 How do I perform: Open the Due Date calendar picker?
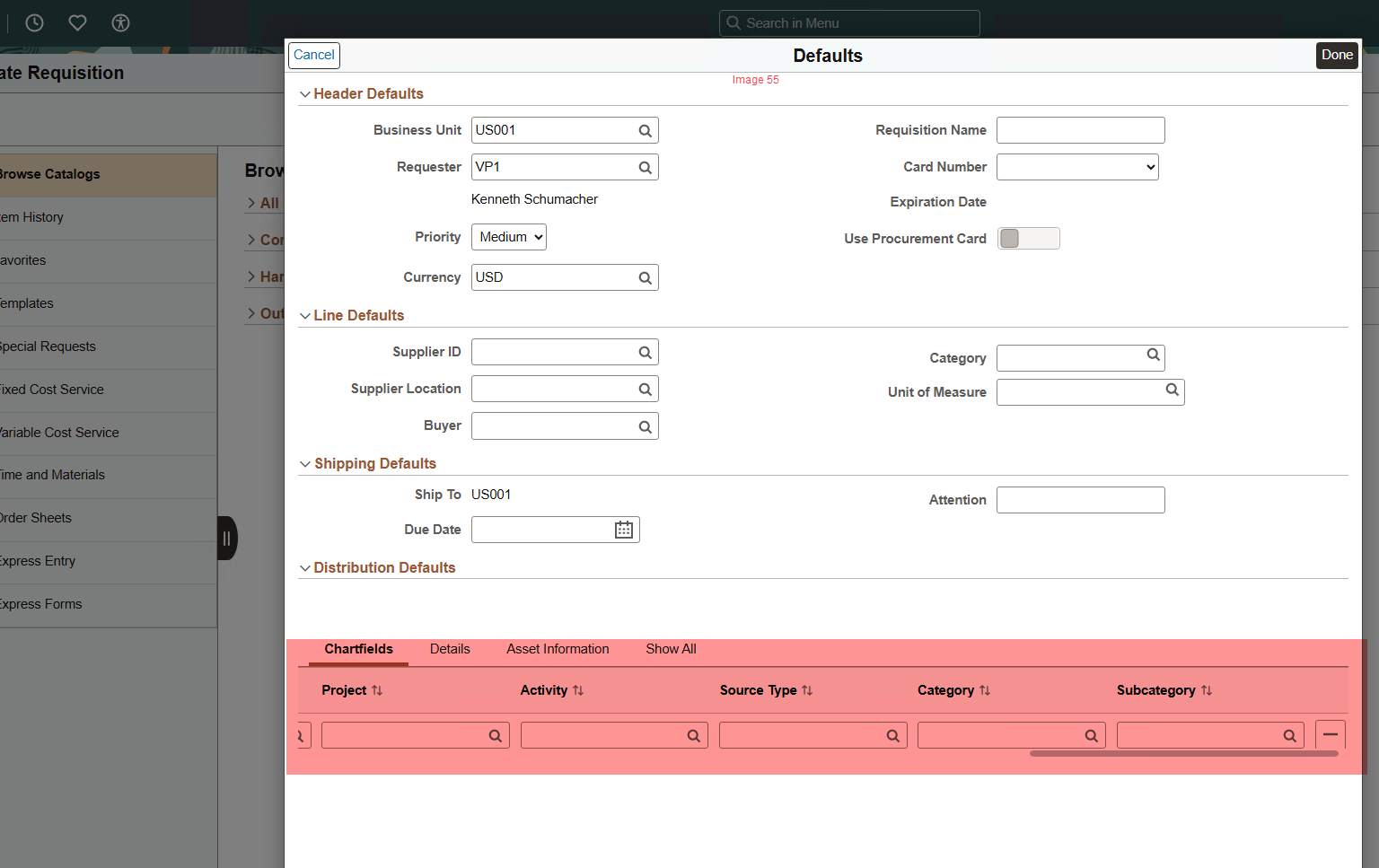pos(624,530)
